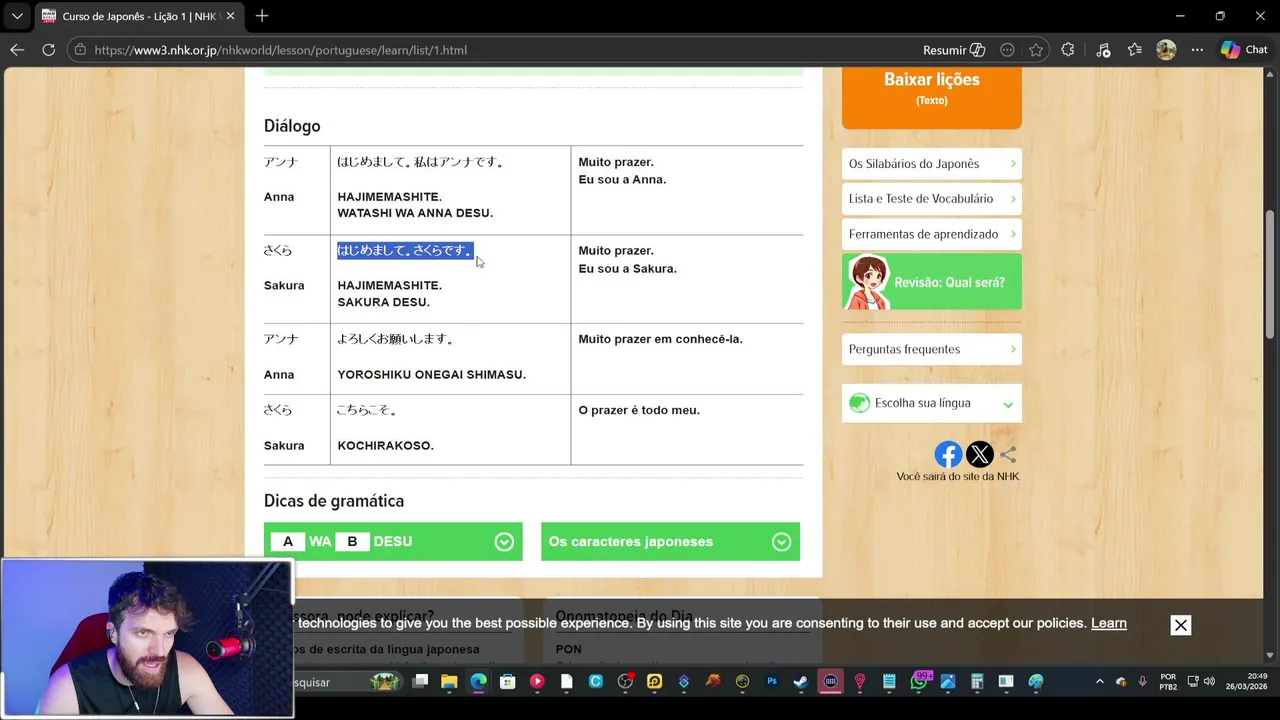Show hidden system tray icons

[1100, 682]
